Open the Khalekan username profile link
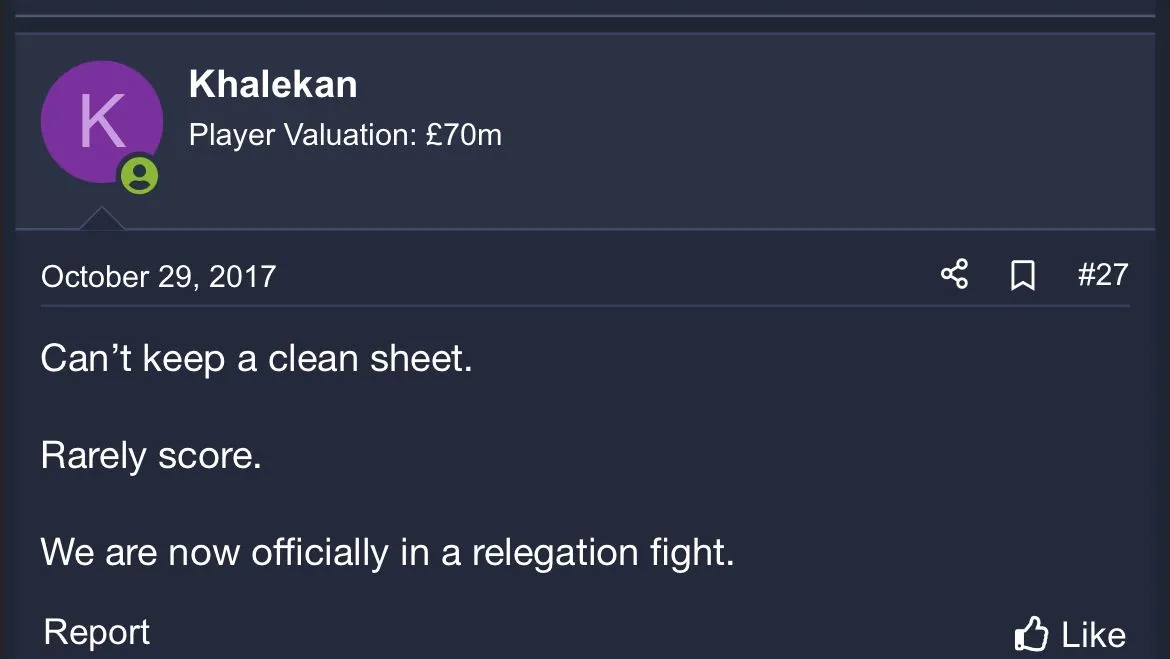The height and width of the screenshot is (659, 1170). 272,85
